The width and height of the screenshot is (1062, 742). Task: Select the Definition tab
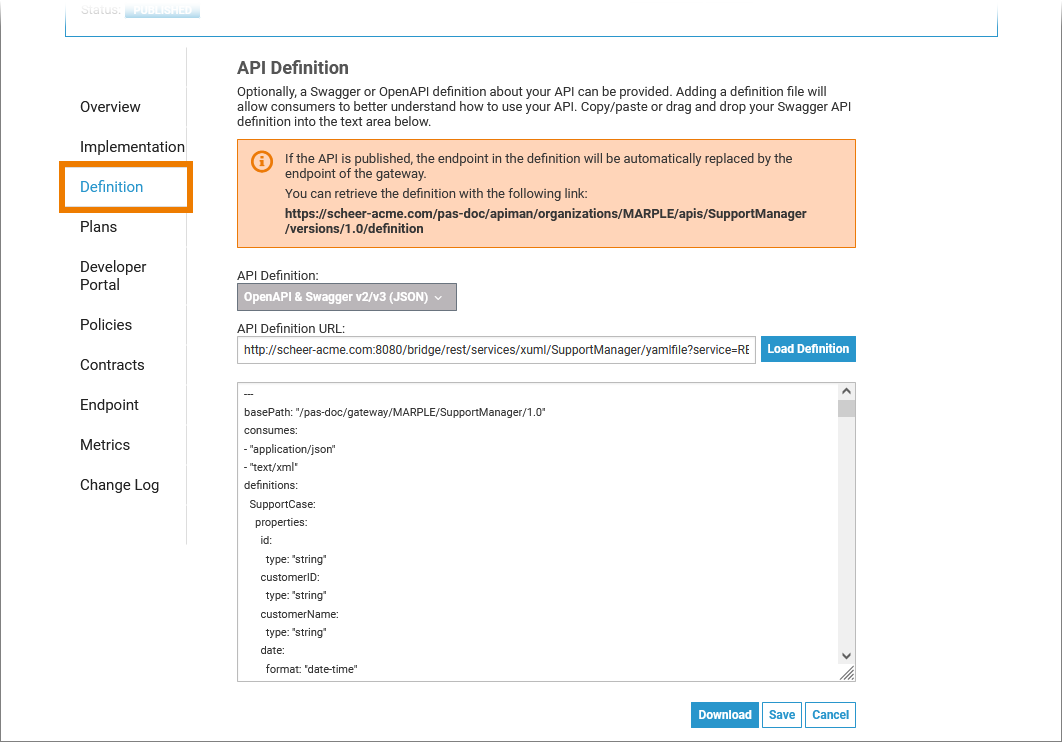(x=111, y=187)
